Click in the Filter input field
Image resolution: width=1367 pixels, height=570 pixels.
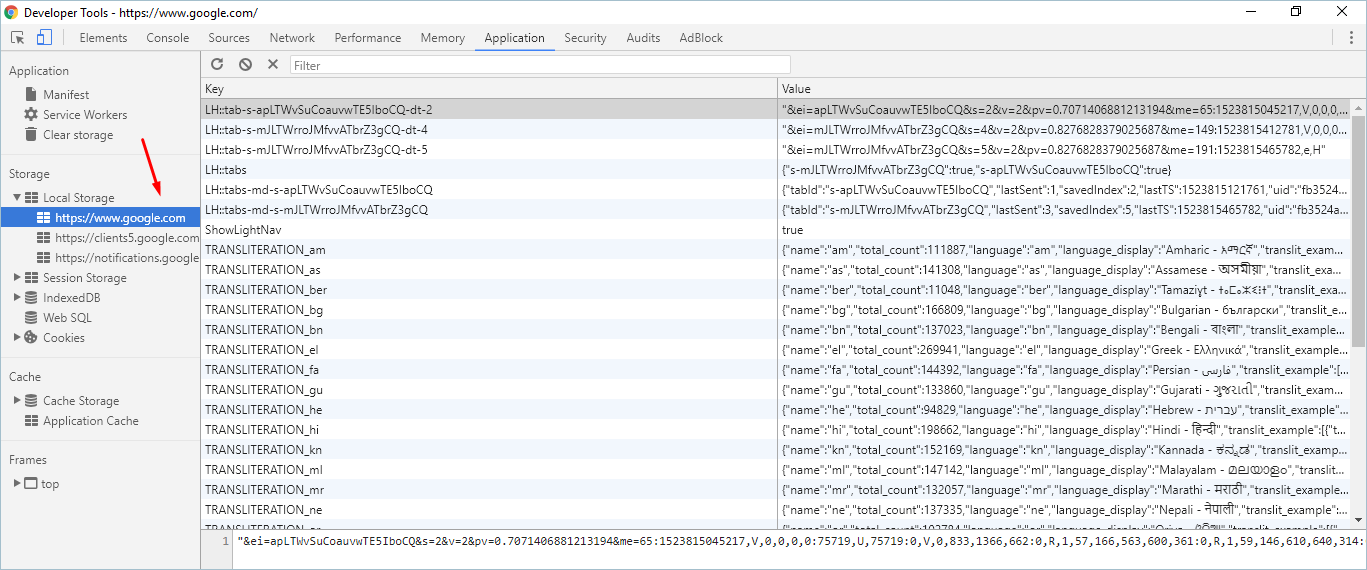tap(540, 65)
